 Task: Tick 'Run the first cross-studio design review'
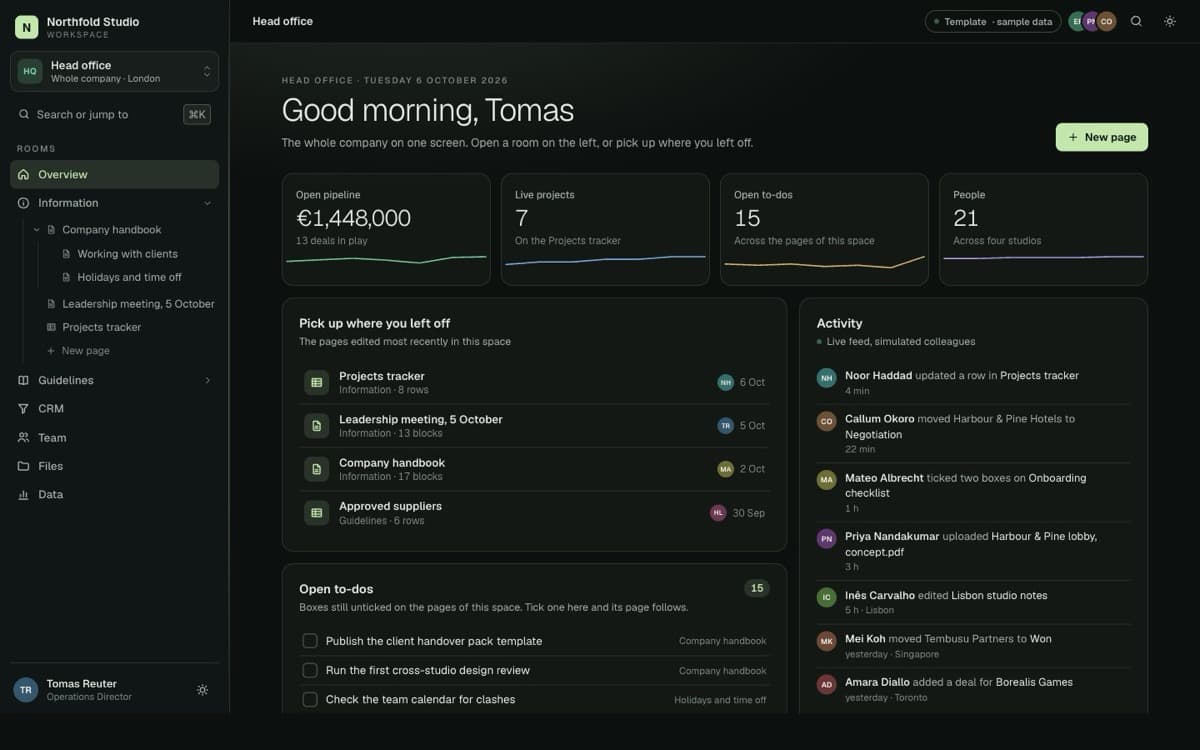click(x=310, y=670)
